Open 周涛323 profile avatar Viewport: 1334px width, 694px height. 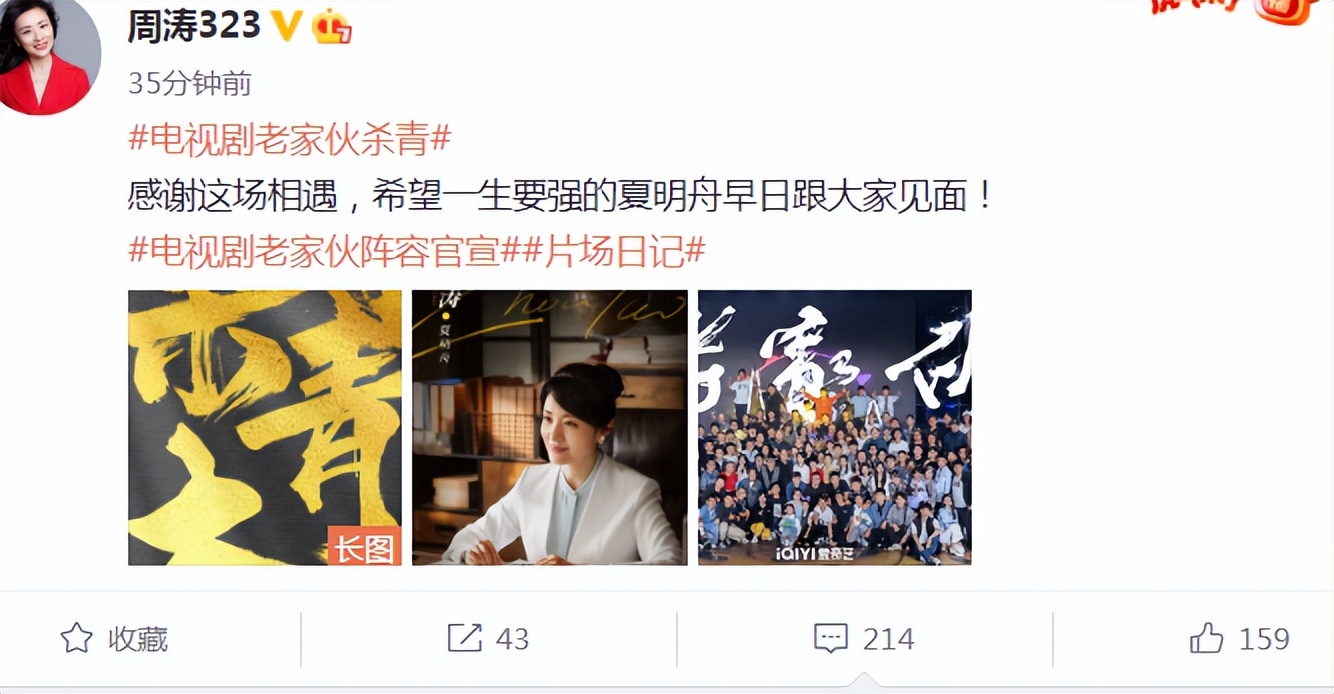coord(49,57)
